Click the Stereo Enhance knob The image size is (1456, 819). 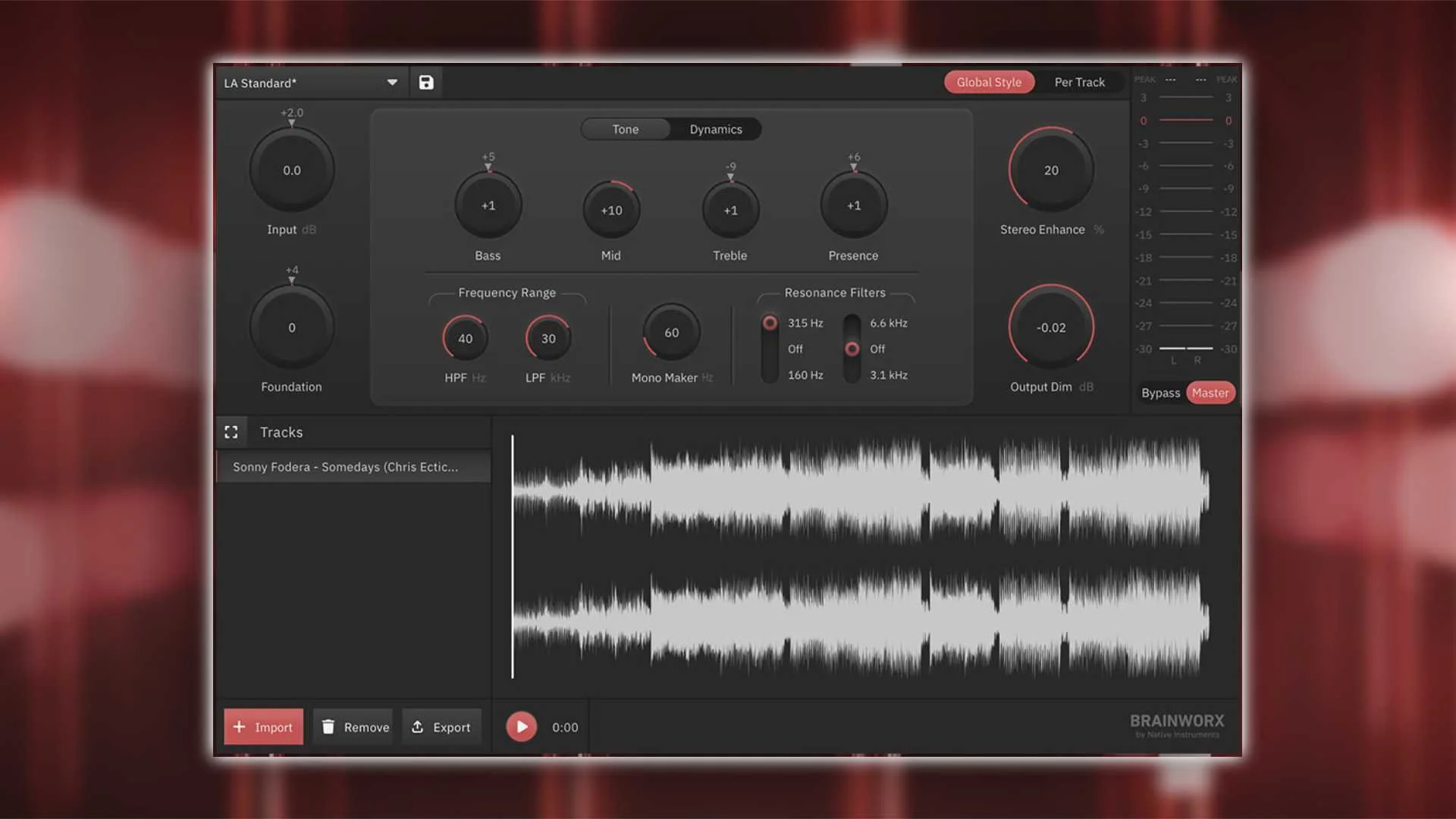point(1051,171)
